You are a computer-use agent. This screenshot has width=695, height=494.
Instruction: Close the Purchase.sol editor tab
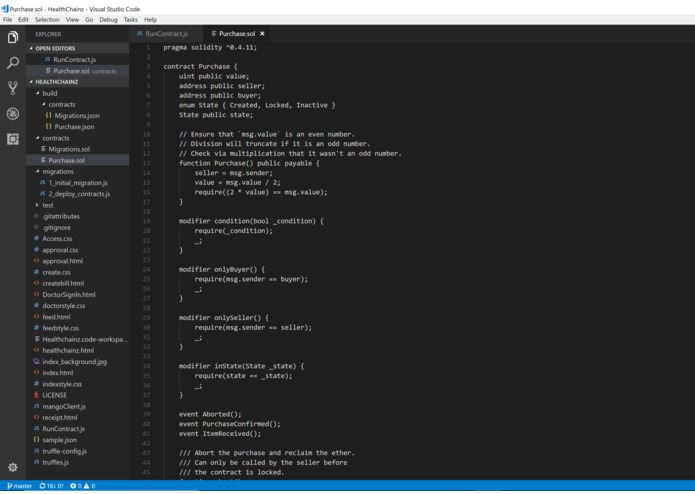(x=262, y=34)
